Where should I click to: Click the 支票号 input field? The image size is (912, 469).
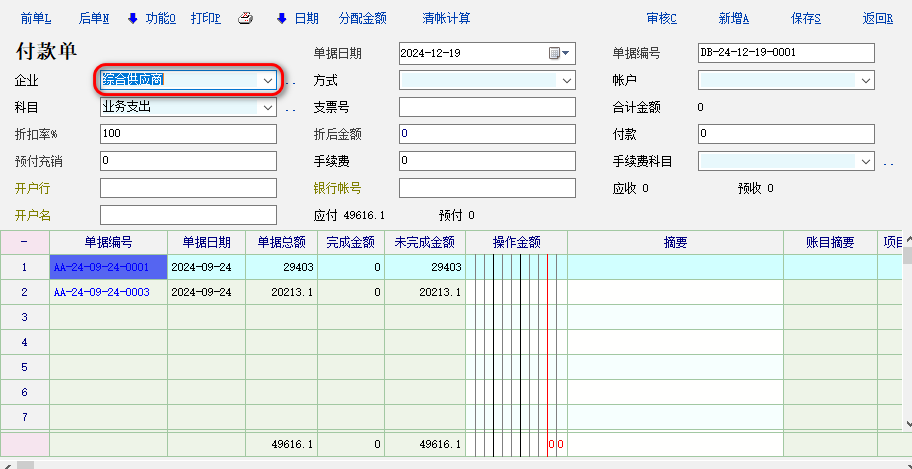pyautogui.click(x=487, y=107)
